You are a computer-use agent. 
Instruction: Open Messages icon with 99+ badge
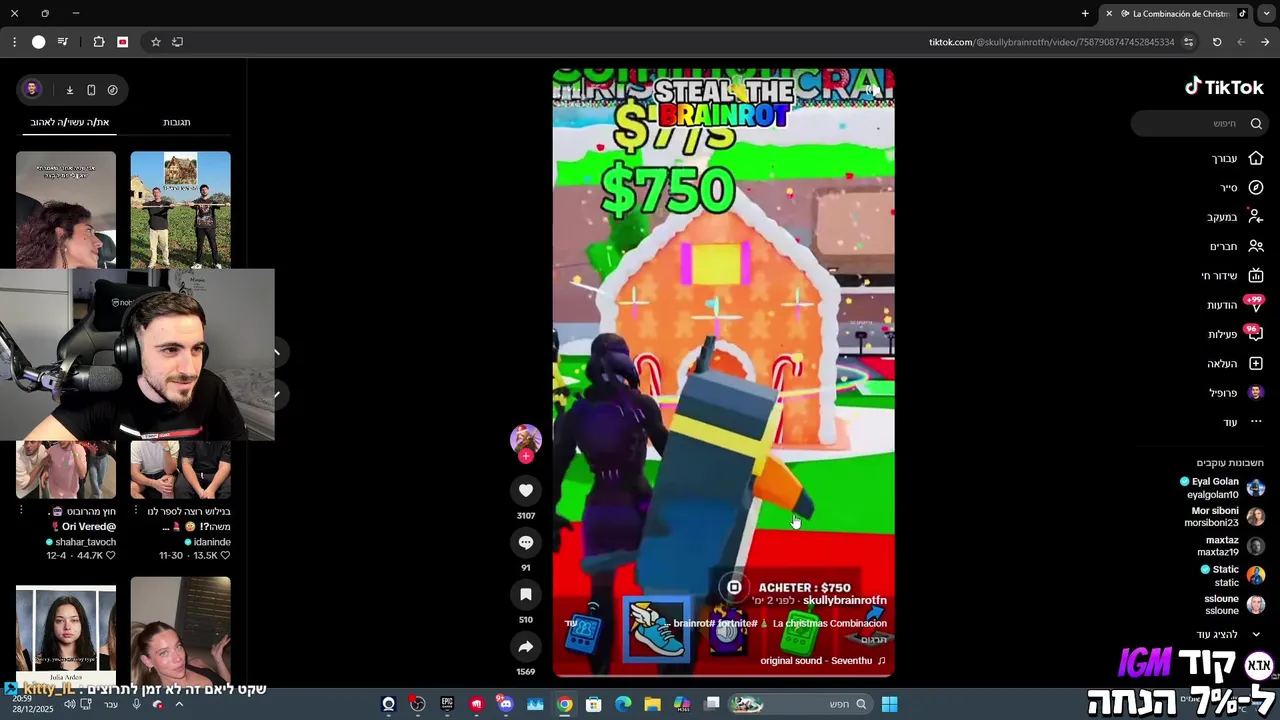click(1255, 304)
